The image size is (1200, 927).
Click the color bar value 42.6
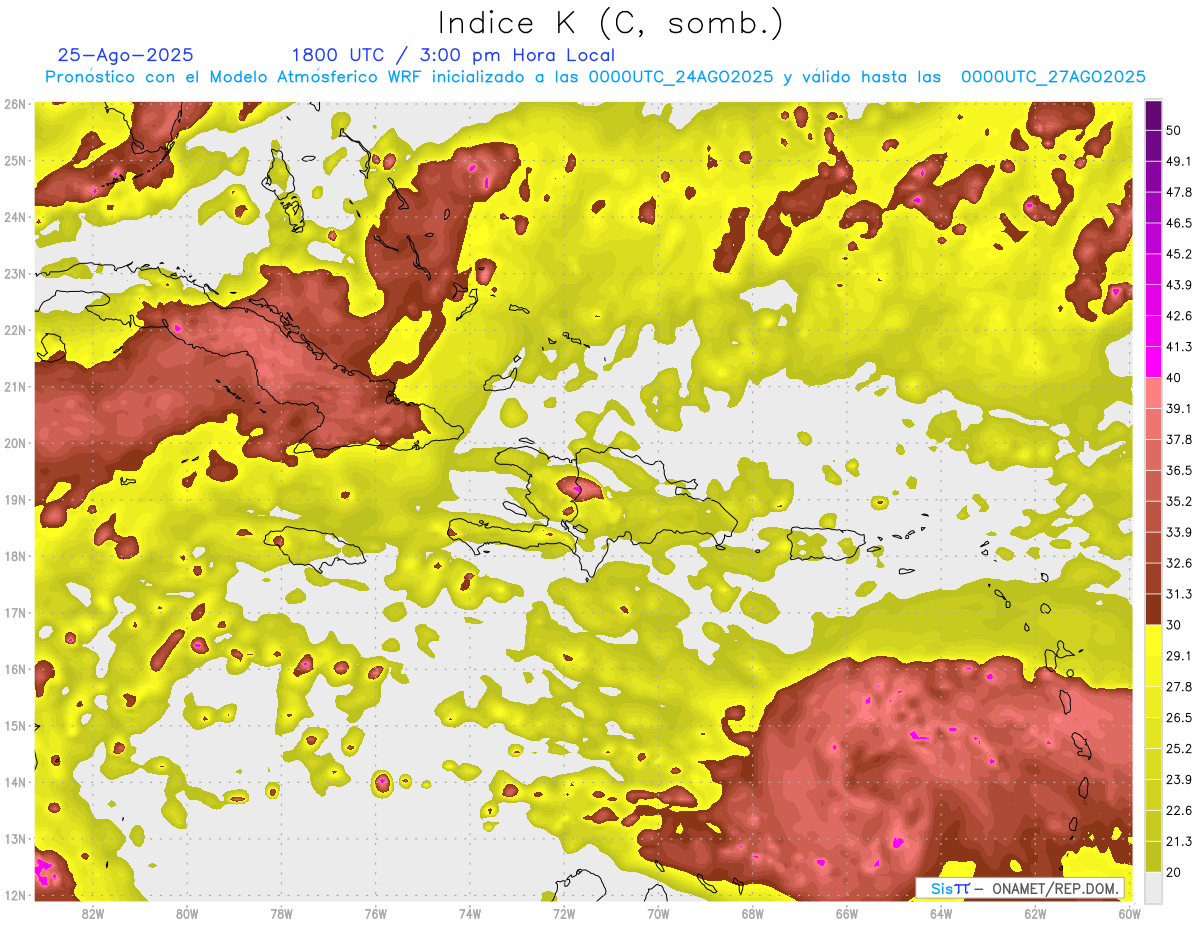[1179, 316]
